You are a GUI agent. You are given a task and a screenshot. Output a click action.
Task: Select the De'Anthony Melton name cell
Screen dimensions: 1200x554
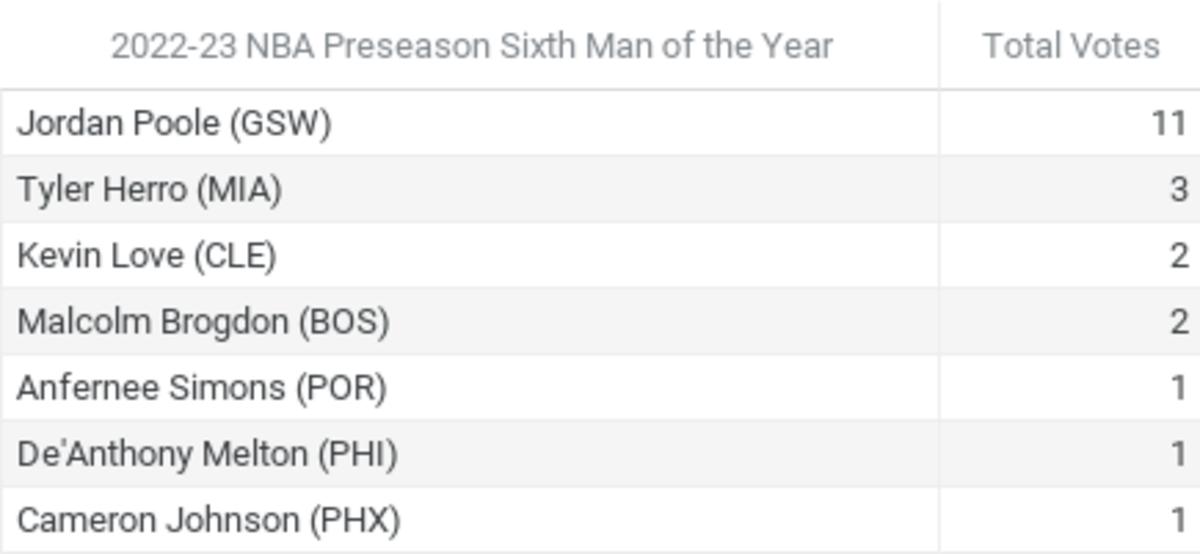tap(207, 454)
